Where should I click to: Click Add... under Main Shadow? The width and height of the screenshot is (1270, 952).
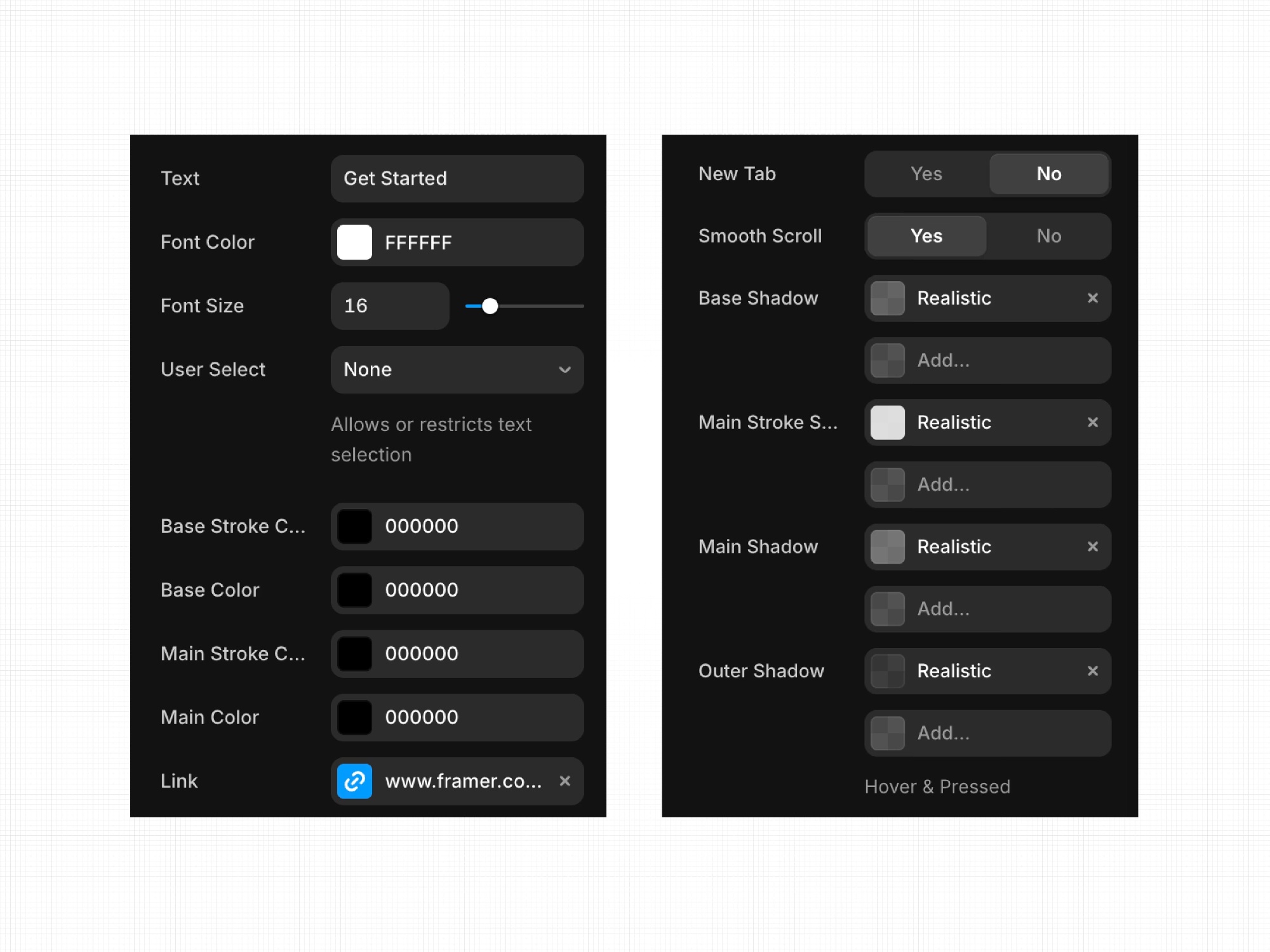pos(987,609)
